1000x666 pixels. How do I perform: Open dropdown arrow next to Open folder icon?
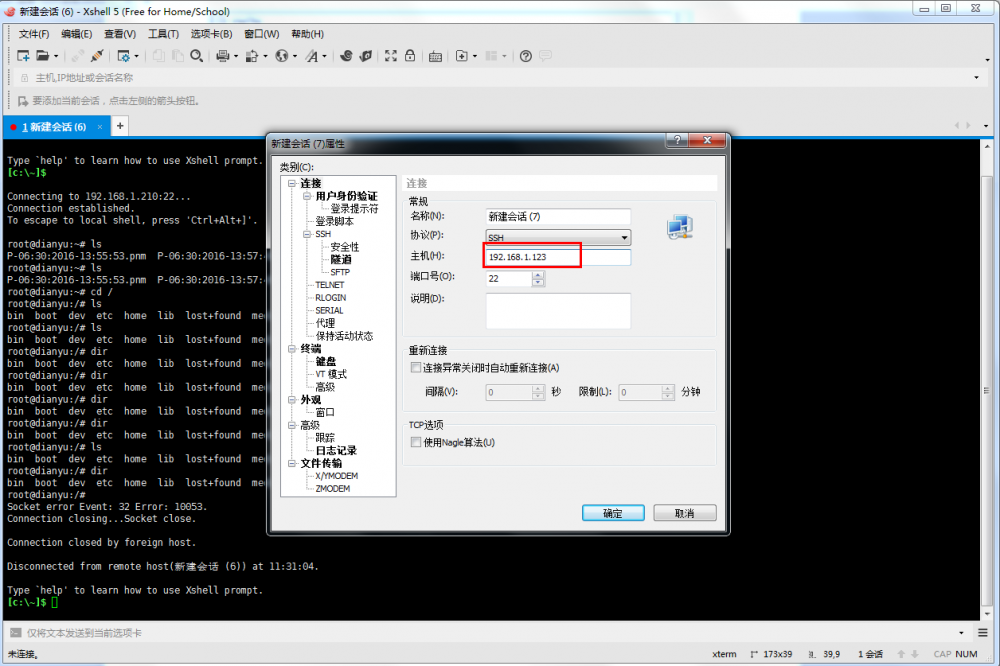(x=56, y=56)
